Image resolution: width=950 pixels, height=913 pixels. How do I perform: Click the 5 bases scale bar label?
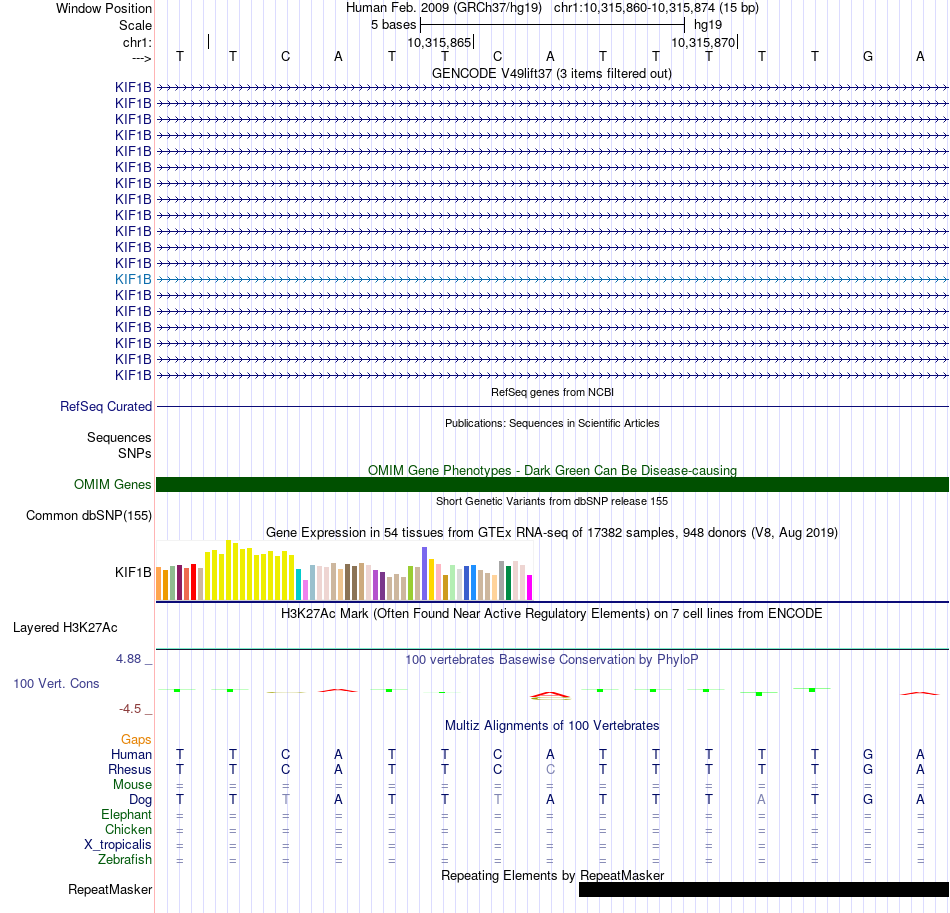tap(394, 25)
